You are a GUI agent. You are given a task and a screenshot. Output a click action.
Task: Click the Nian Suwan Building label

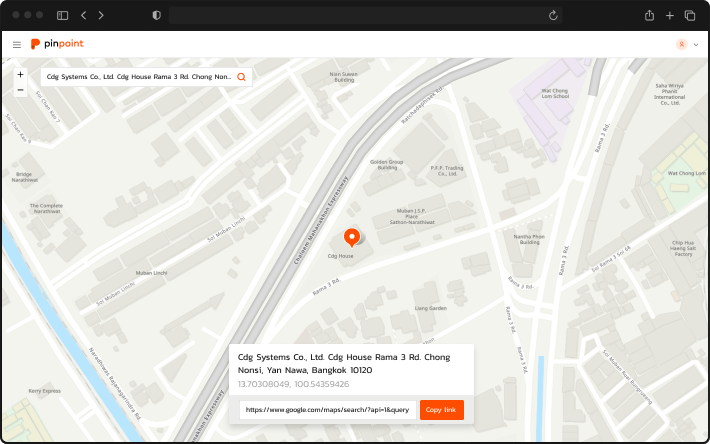tap(344, 77)
